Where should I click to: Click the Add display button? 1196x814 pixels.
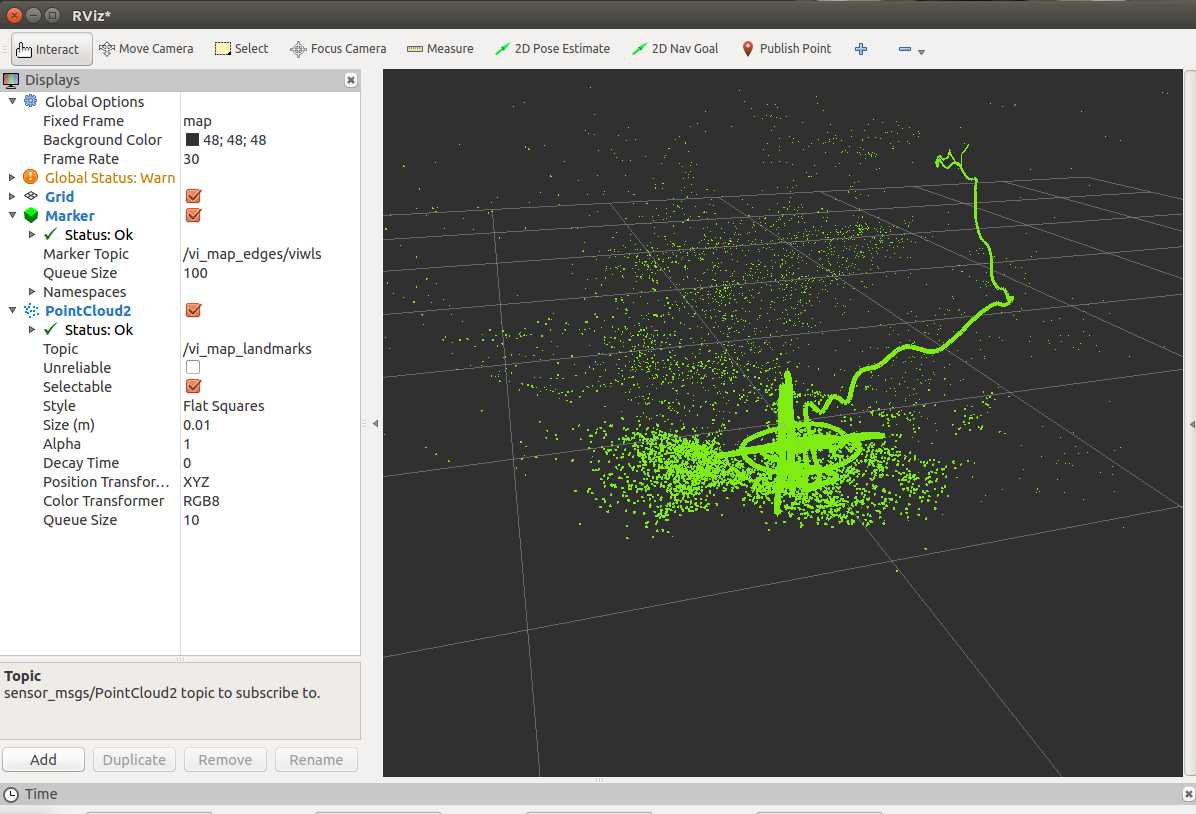43,760
